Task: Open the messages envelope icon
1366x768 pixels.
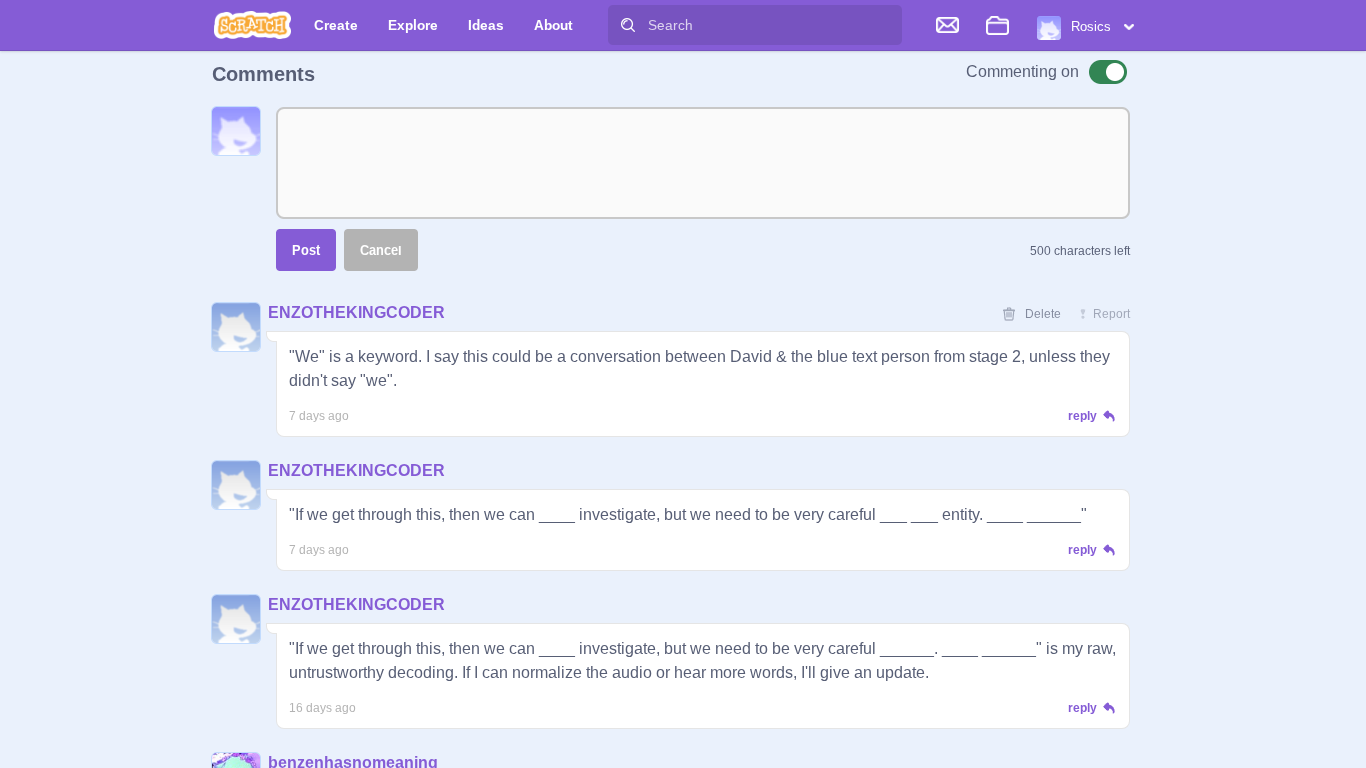Action: point(947,25)
